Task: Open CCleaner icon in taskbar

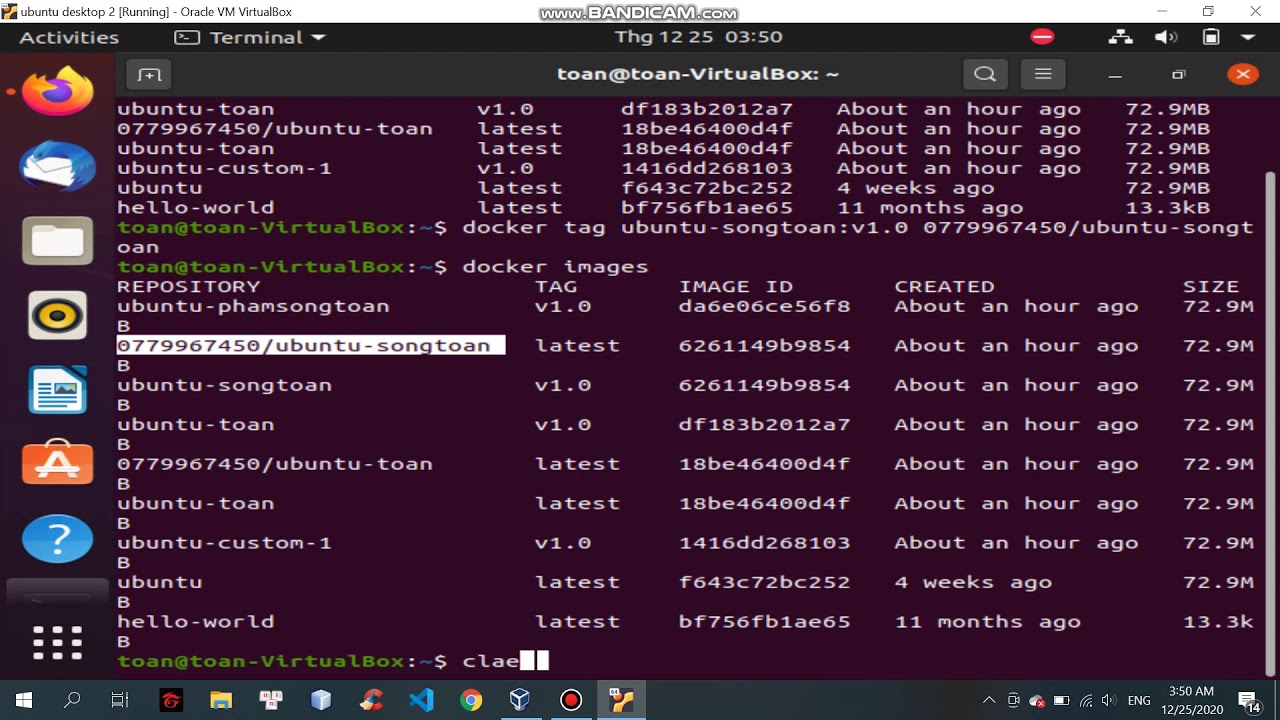Action: click(371, 700)
